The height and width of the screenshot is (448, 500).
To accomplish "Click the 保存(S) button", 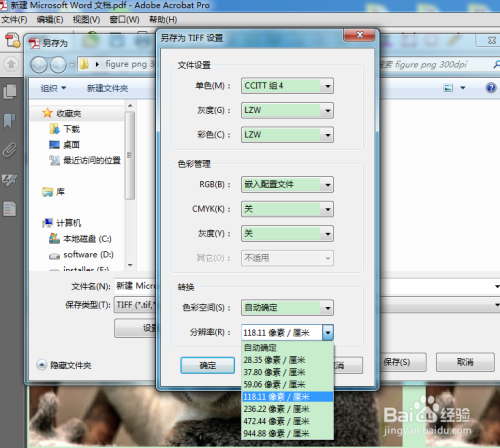I will (x=403, y=362).
